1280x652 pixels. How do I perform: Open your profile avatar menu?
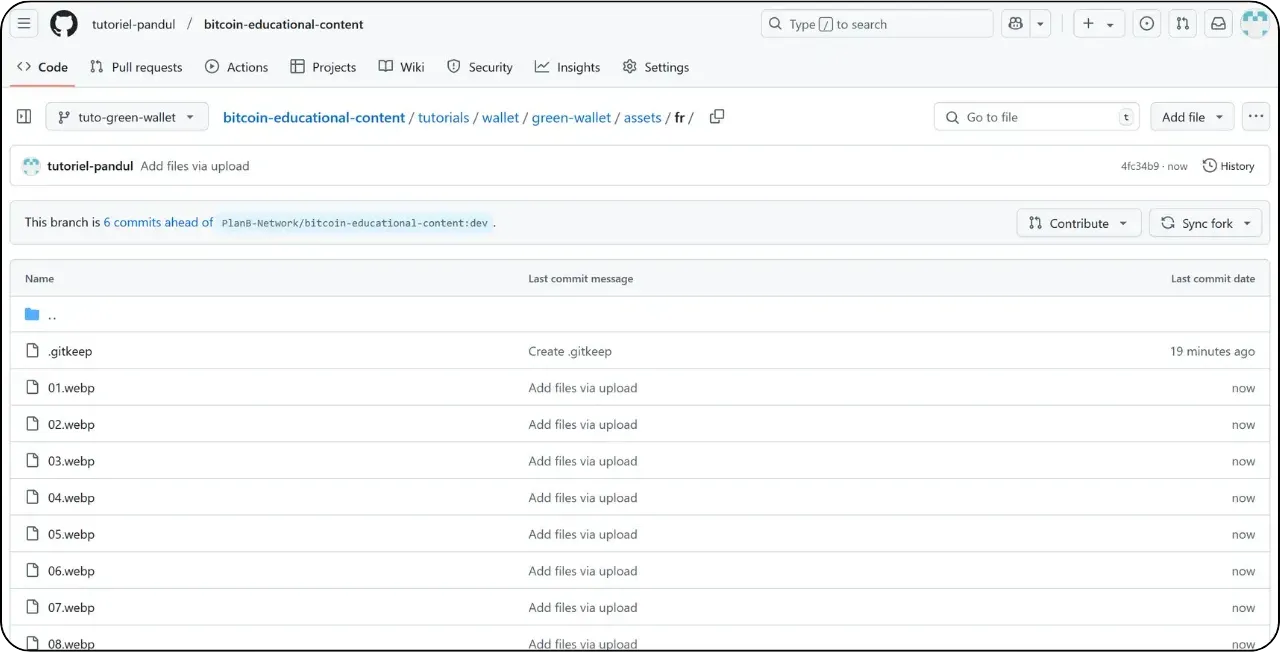pos(1255,23)
